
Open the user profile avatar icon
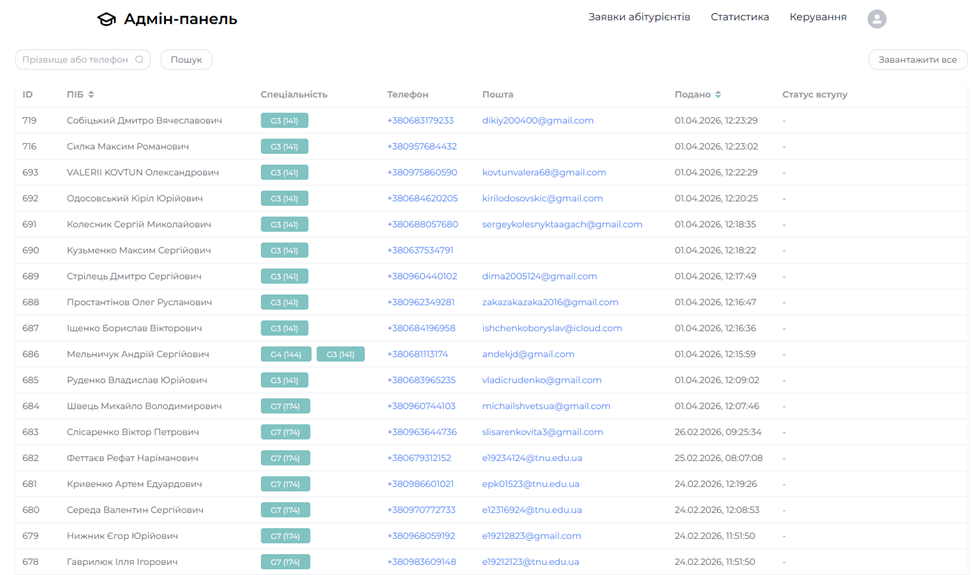(876, 19)
